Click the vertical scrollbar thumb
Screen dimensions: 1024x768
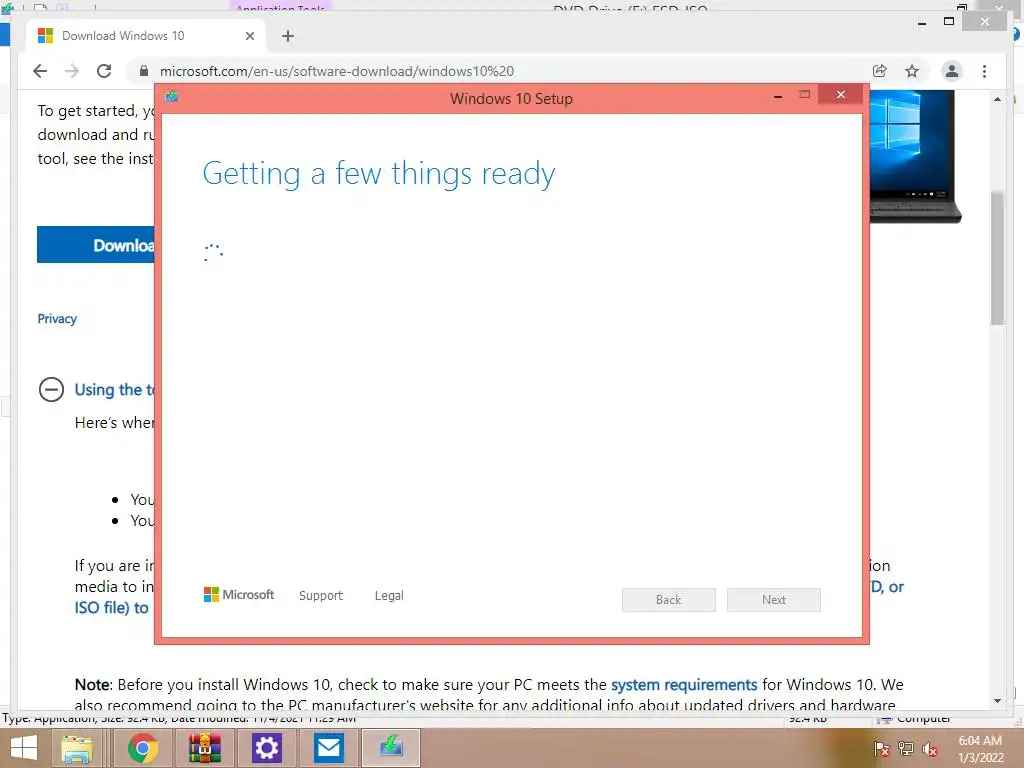(997, 257)
